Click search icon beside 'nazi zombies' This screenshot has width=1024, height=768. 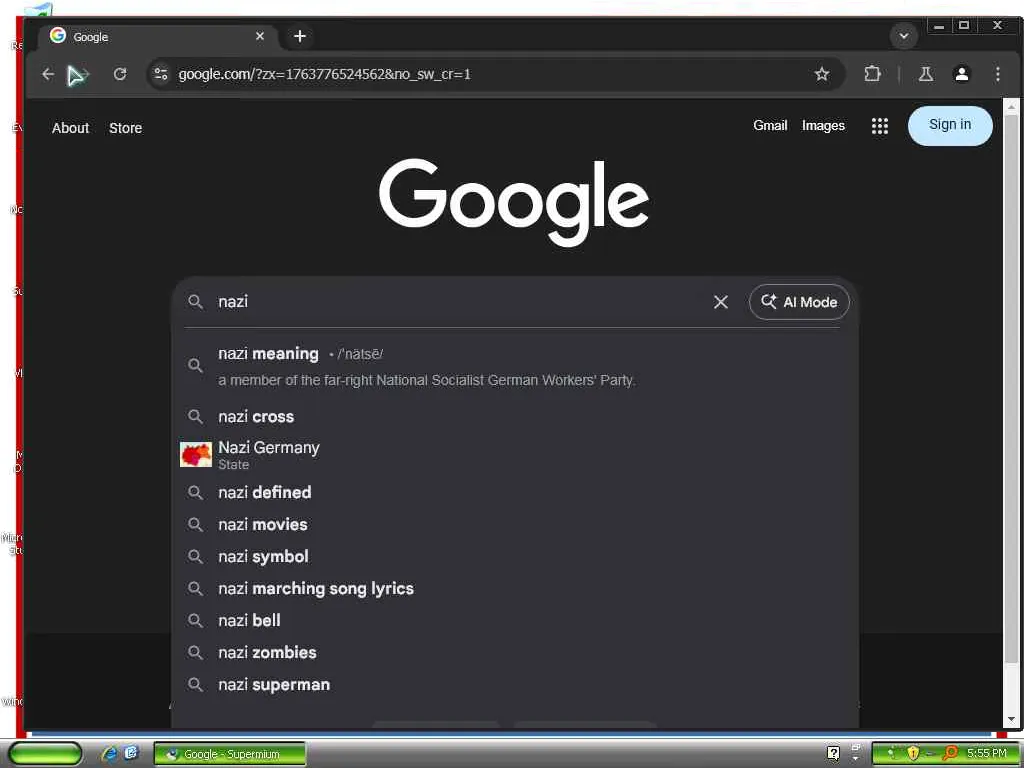195,652
